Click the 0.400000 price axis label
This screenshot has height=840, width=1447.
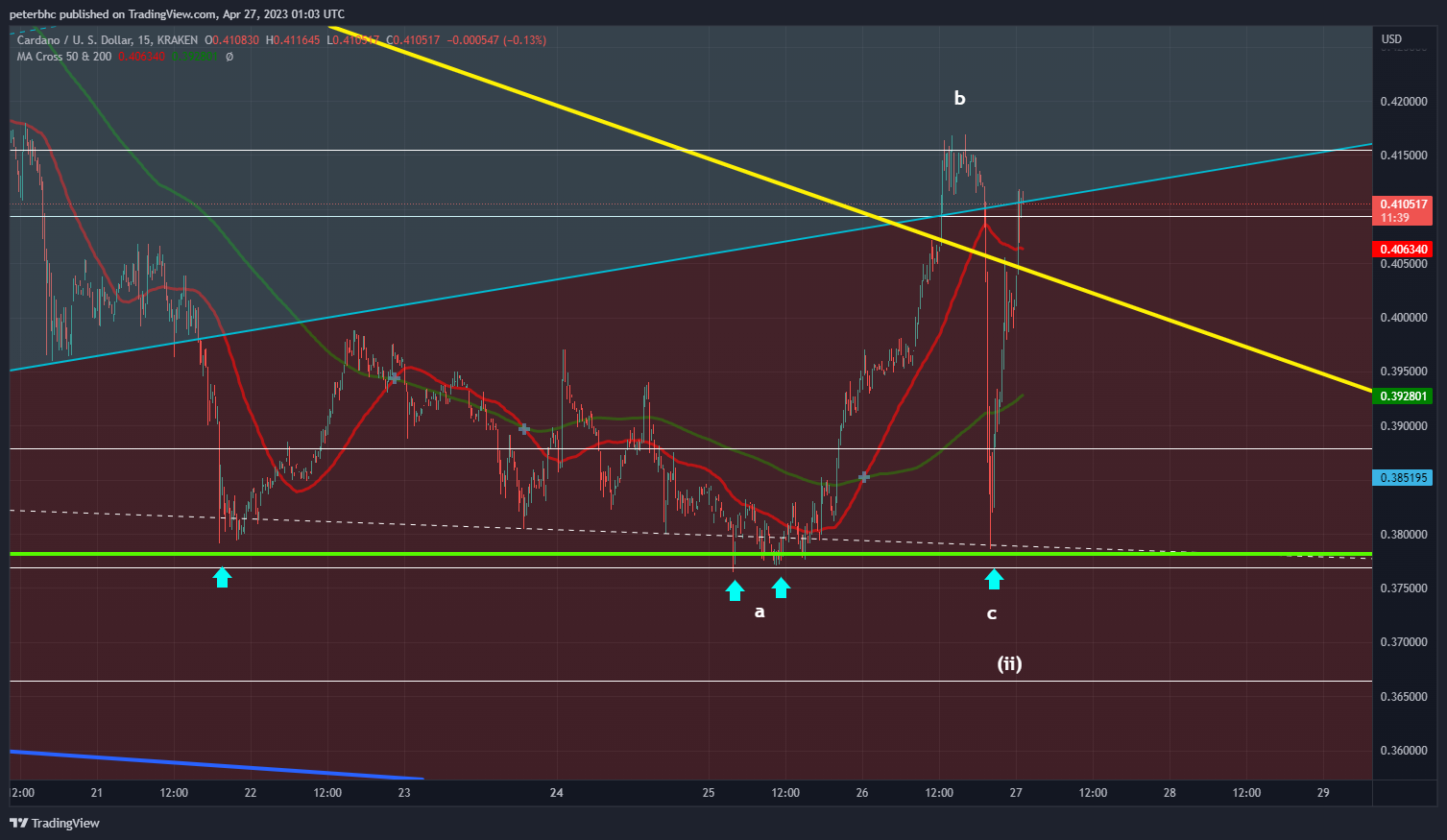pos(1404,318)
